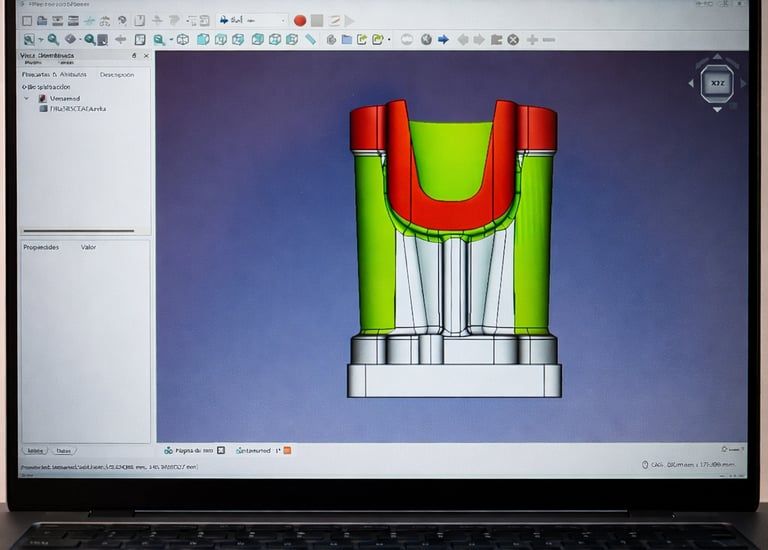Rotate view using navigation cube up arrow
This screenshot has width=768, height=550.
[x=717, y=57]
